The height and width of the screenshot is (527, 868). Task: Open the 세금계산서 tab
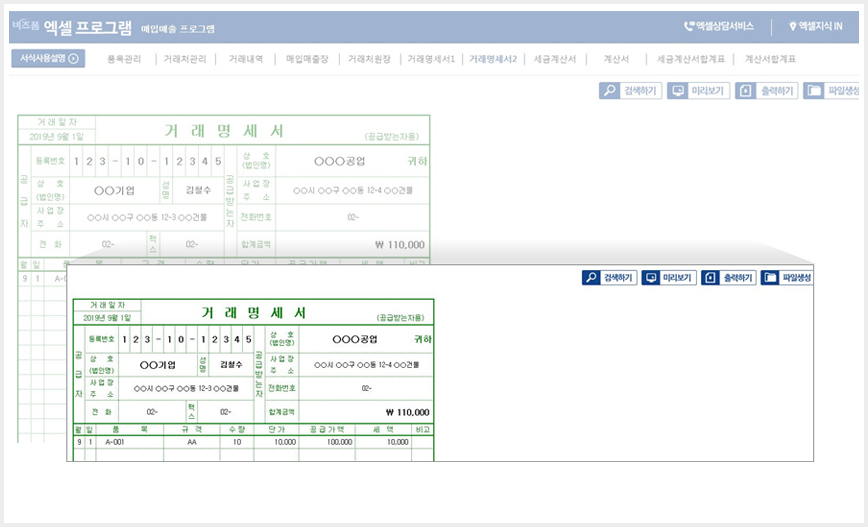pyautogui.click(x=555, y=59)
